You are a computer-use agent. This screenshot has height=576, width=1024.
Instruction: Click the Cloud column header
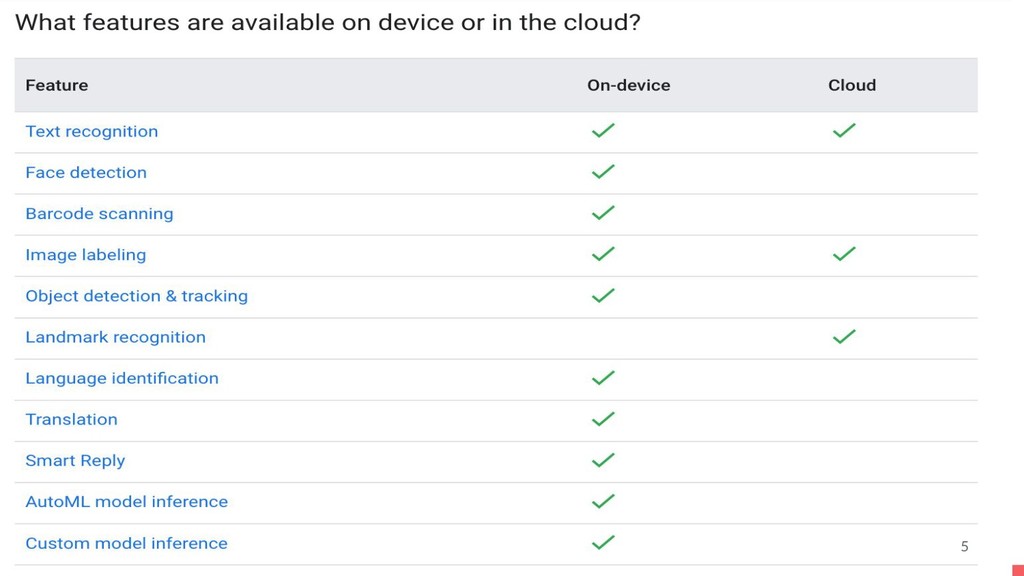(x=852, y=86)
